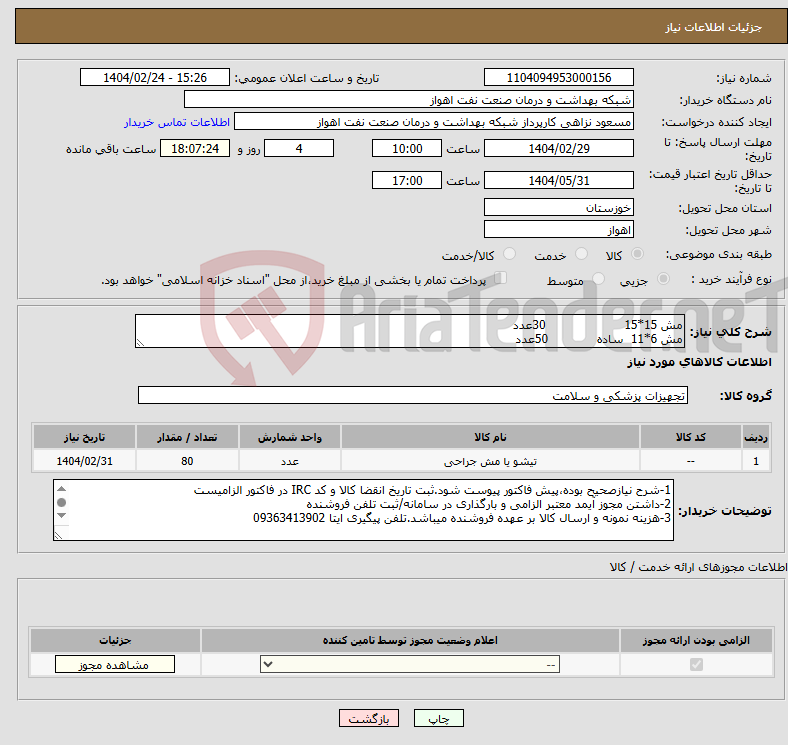Click the buyer organization name field
Image resolution: width=788 pixels, height=745 pixels.
pyautogui.click(x=409, y=100)
